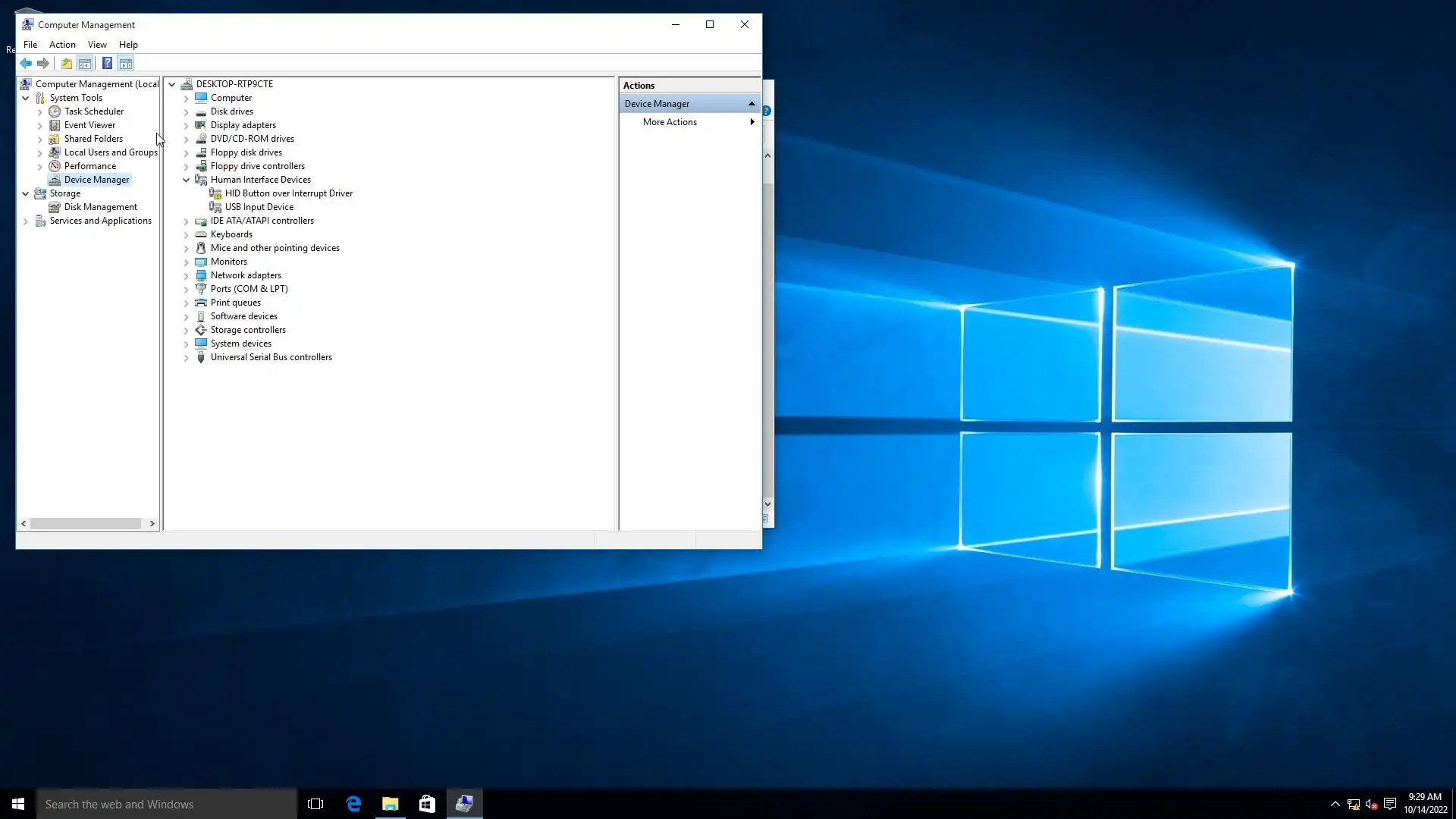Open the More Actions submenu

coord(670,122)
